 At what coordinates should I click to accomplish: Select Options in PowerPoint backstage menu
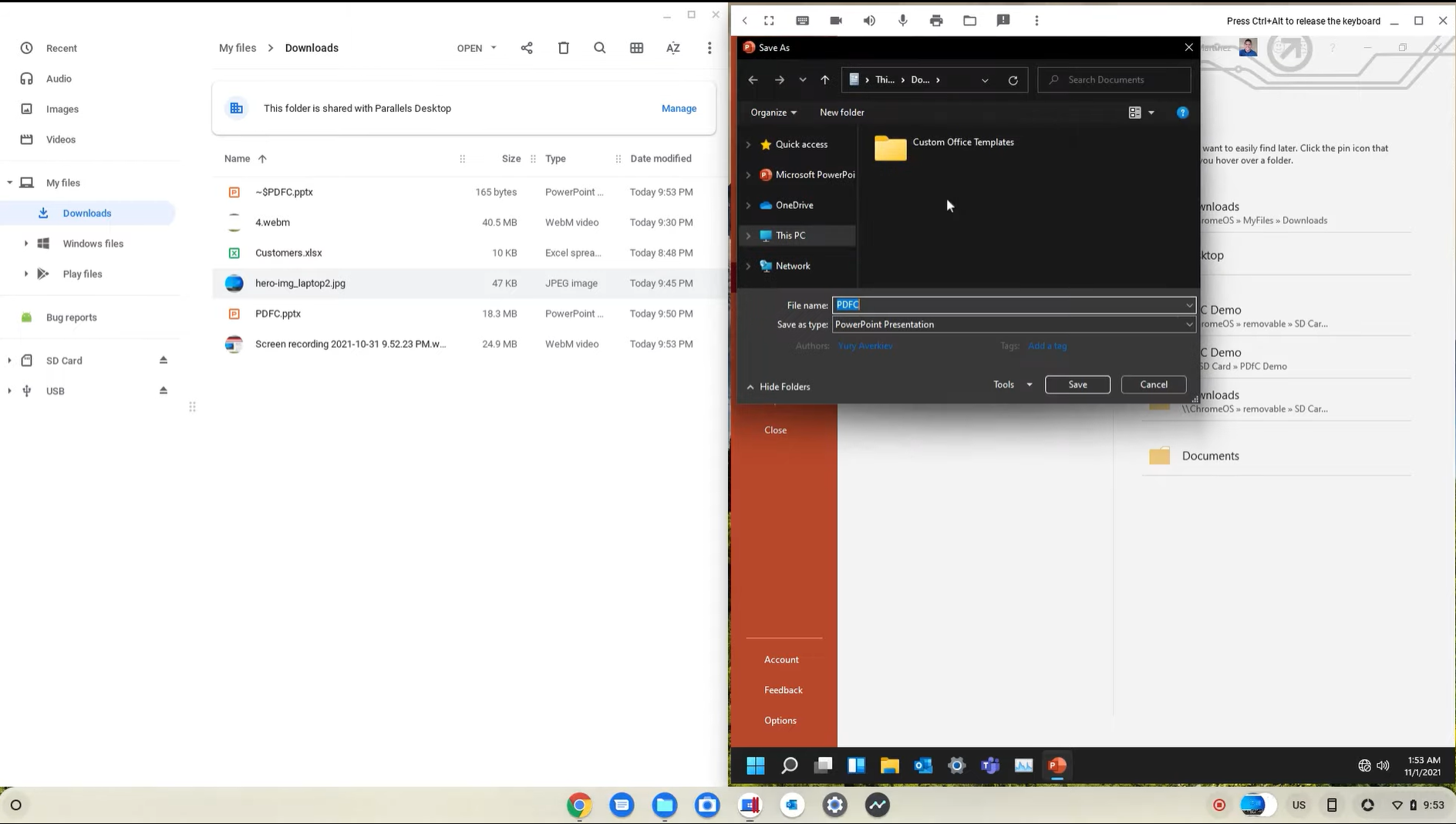click(780, 720)
